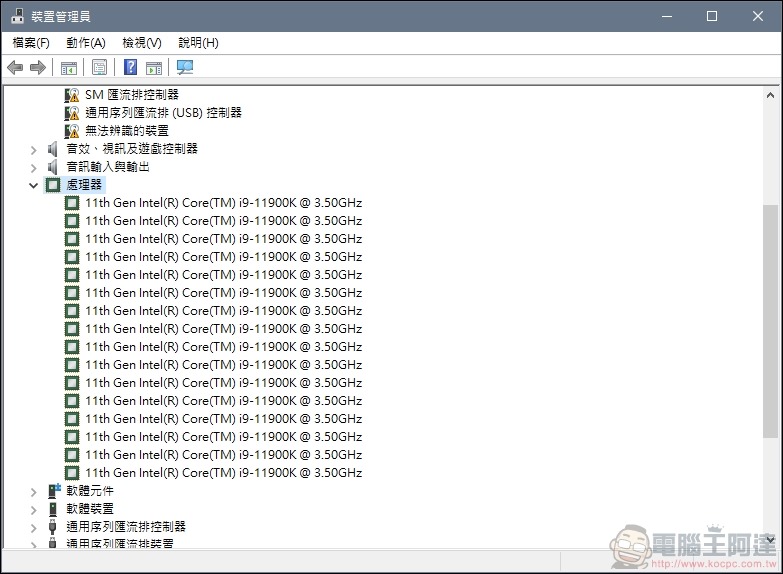Select the 音訊輸入與輸出 label
783x574 pixels.
[108, 167]
